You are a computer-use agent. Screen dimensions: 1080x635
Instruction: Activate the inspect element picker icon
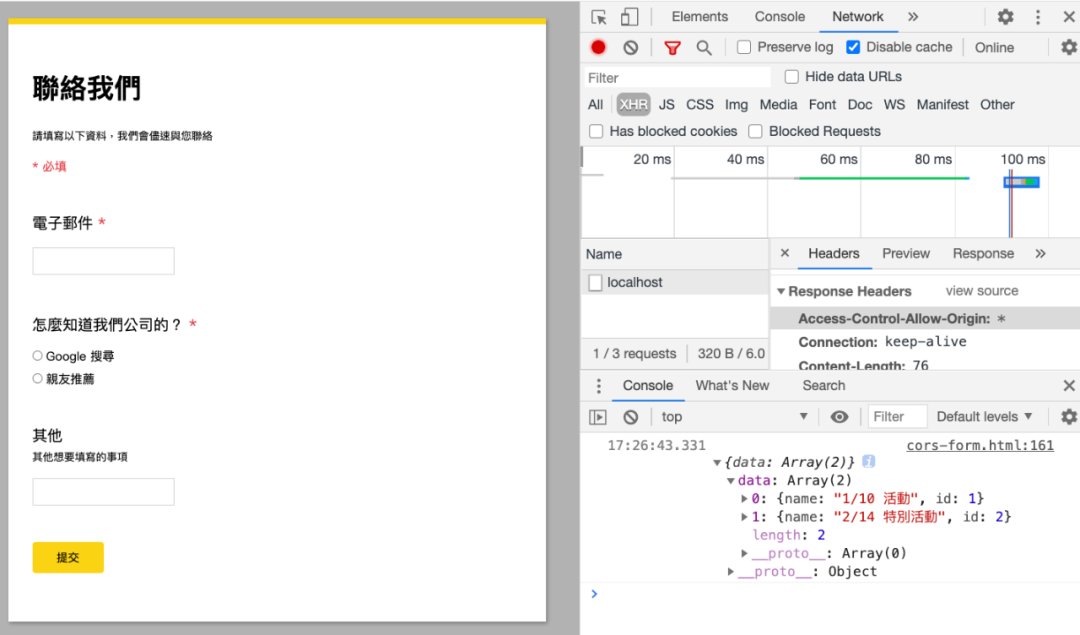(599, 17)
